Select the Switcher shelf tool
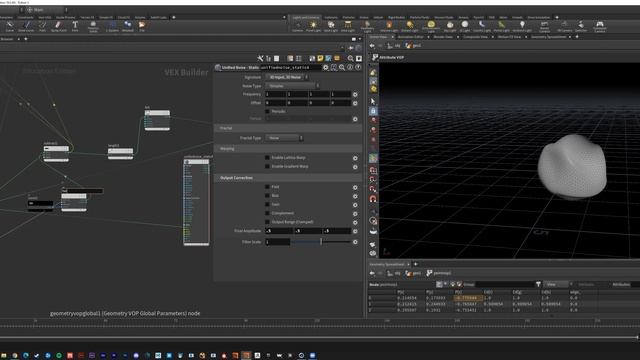 tap(581, 27)
